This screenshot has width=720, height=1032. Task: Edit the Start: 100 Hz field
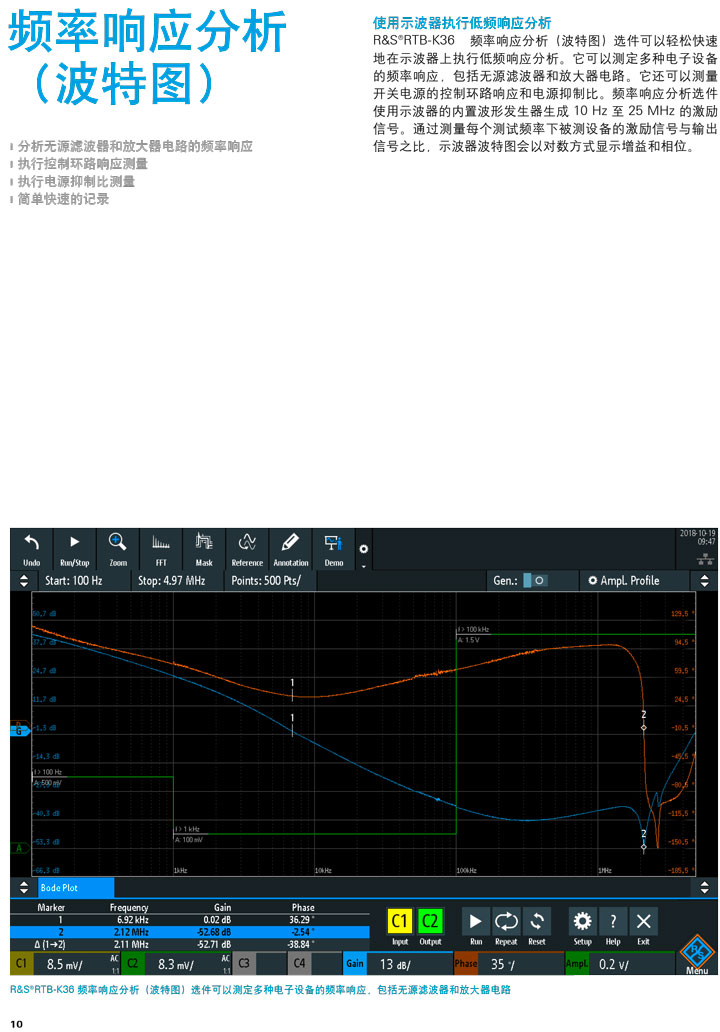pyautogui.click(x=84, y=580)
